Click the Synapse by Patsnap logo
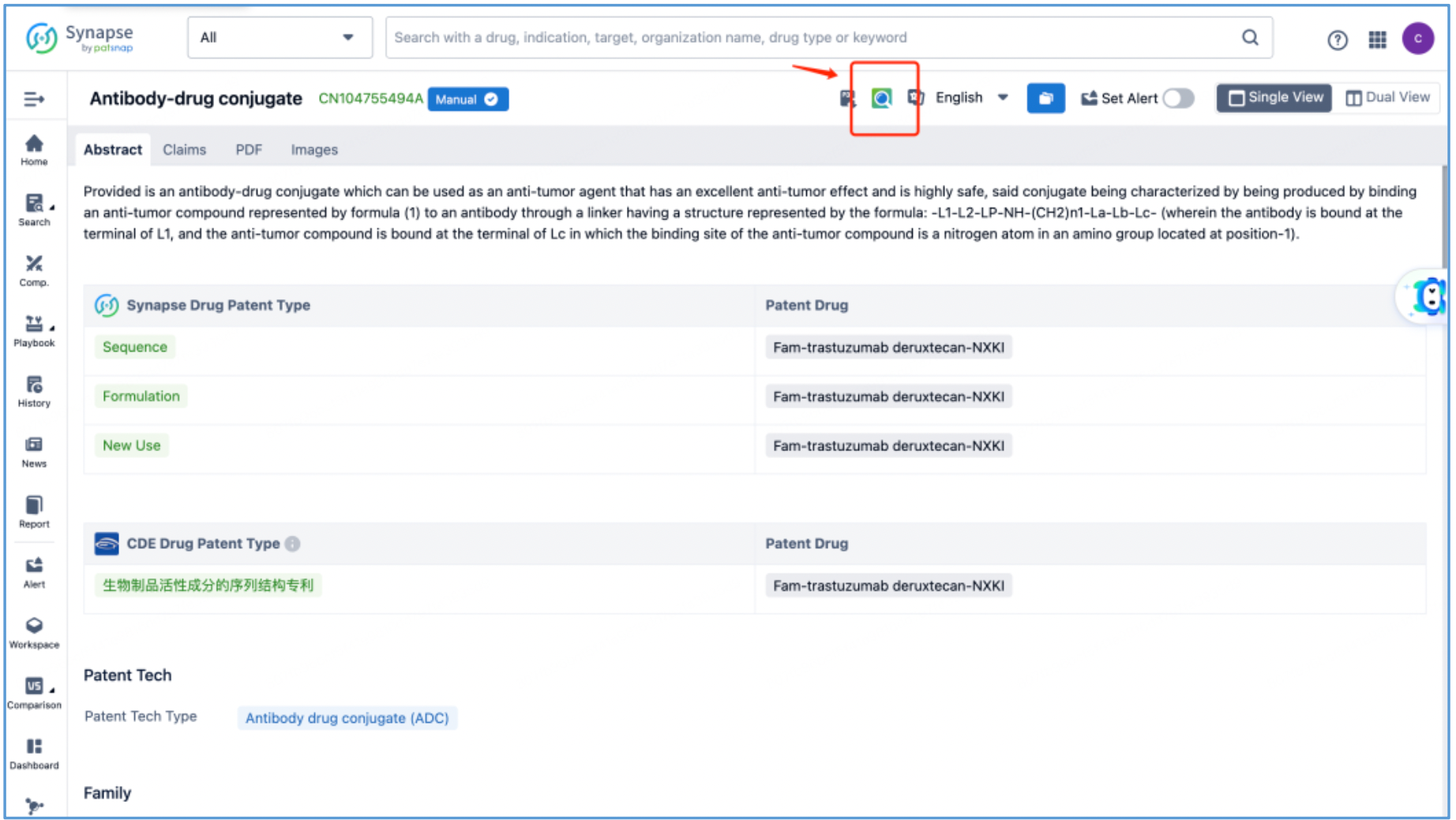 (80, 37)
